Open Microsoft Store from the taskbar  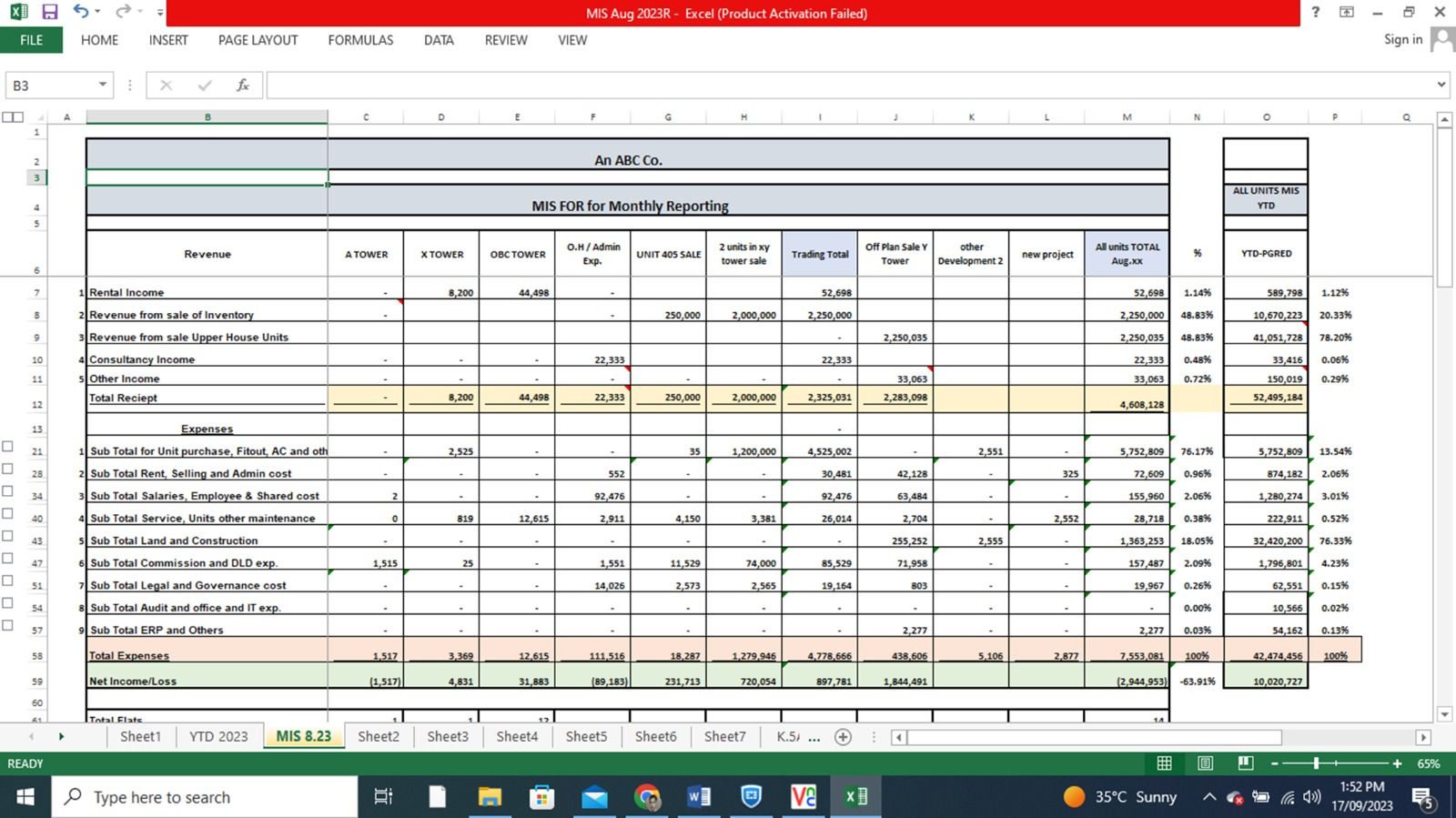tap(541, 797)
